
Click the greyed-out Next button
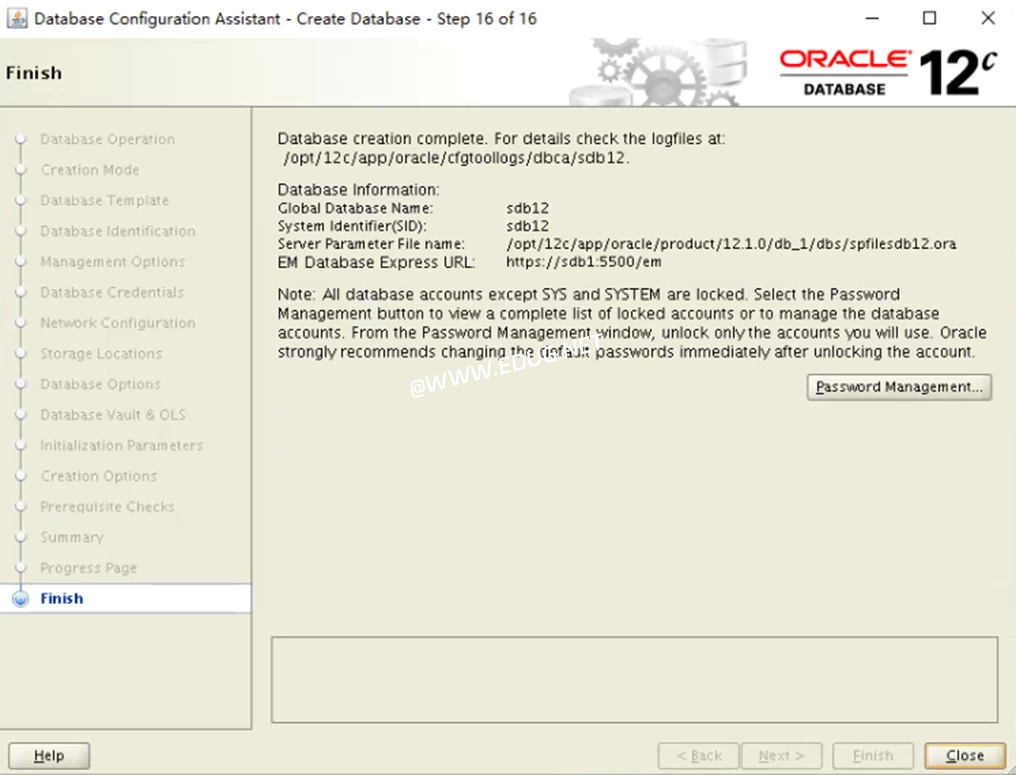coord(781,756)
